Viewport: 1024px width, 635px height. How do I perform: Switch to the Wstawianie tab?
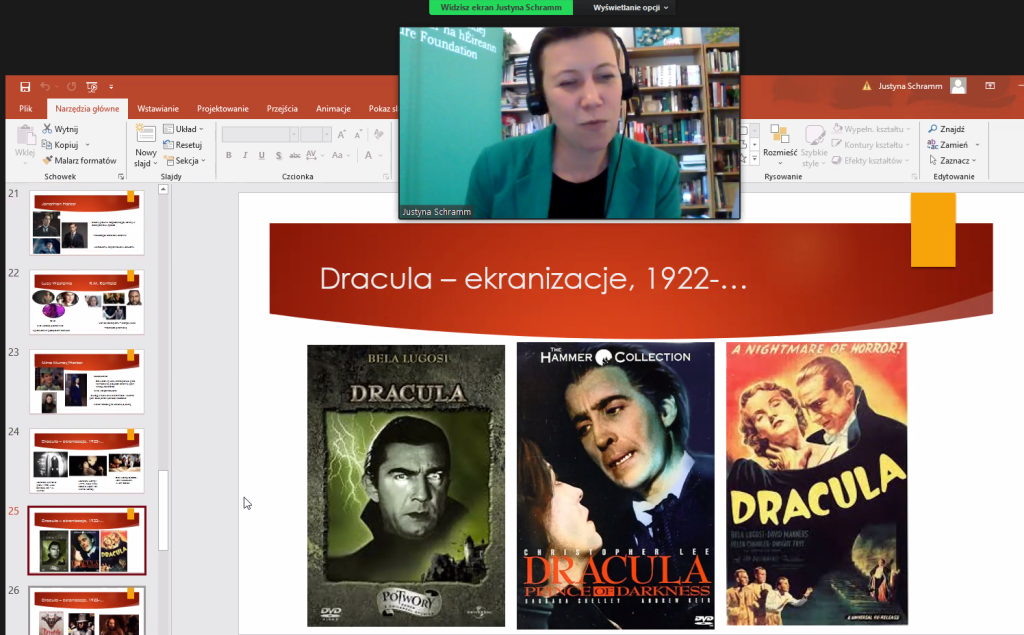(158, 109)
